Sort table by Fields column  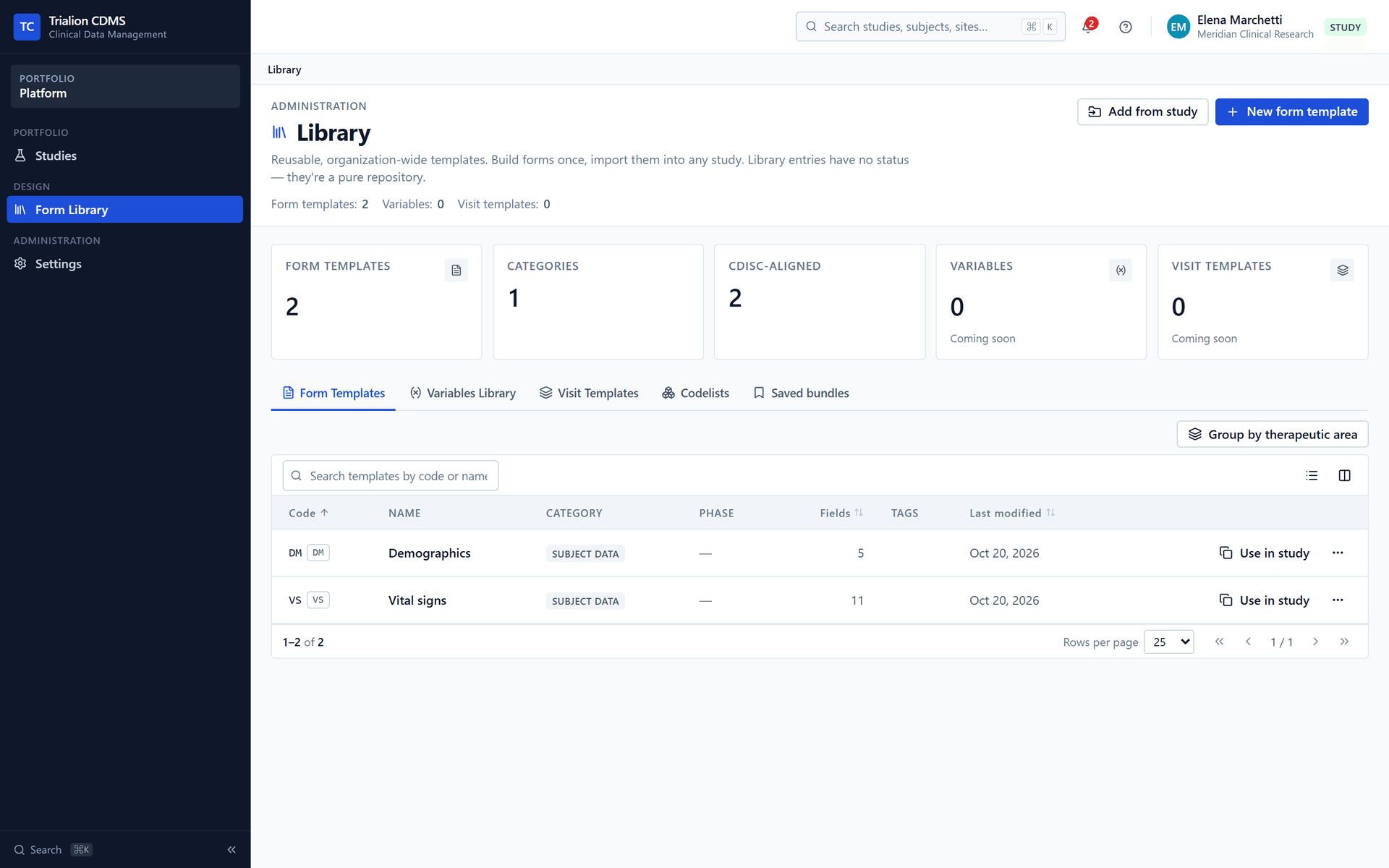(841, 513)
